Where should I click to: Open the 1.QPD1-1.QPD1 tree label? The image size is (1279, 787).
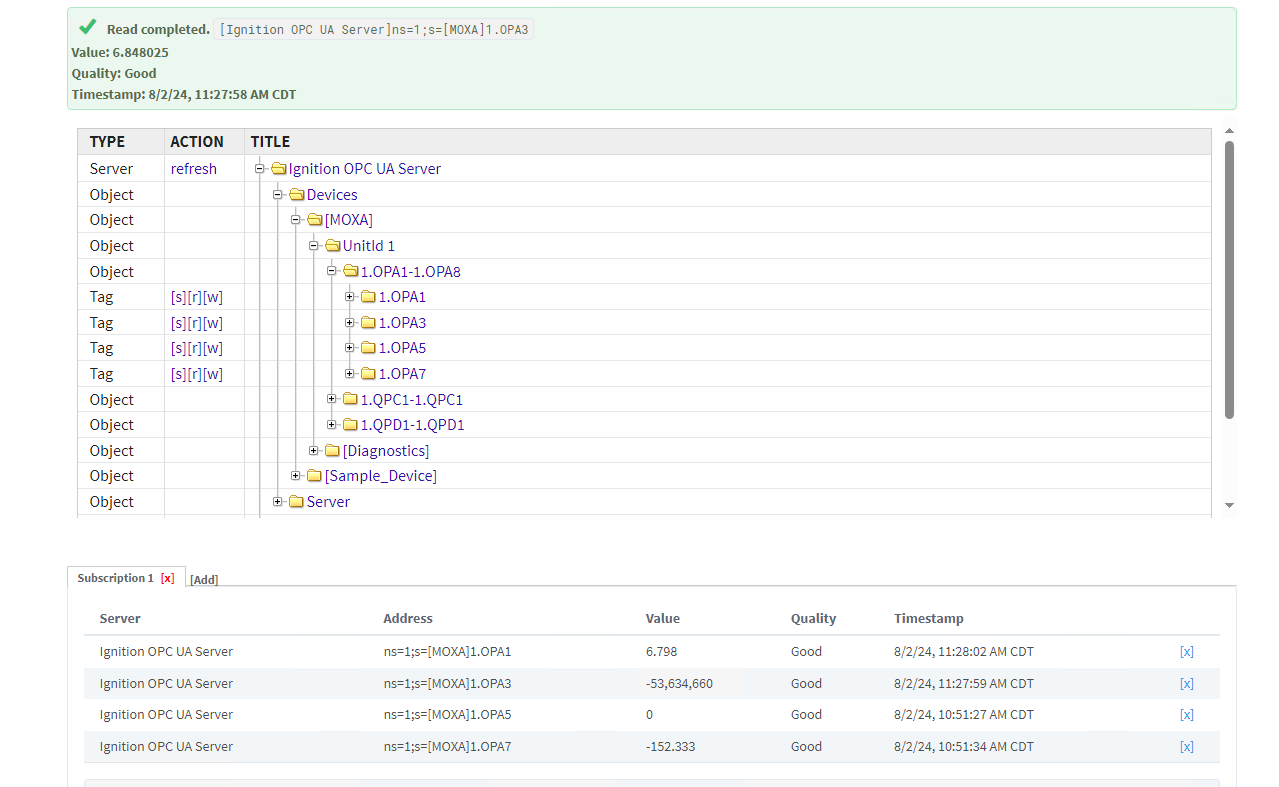coord(413,425)
